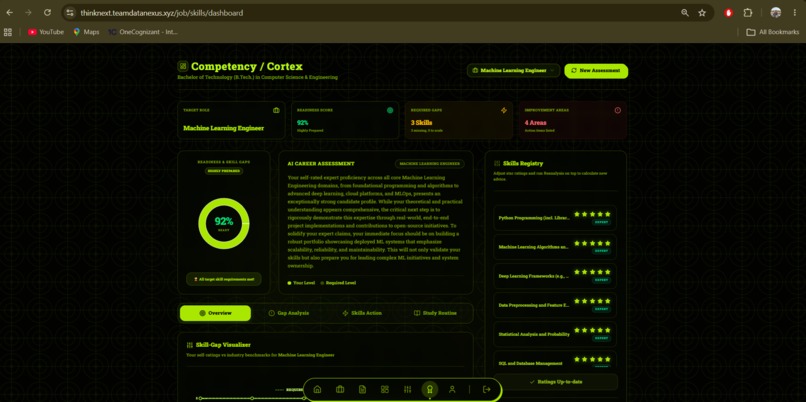Click the New Assessment button
This screenshot has height=402, width=806.
(596, 70)
